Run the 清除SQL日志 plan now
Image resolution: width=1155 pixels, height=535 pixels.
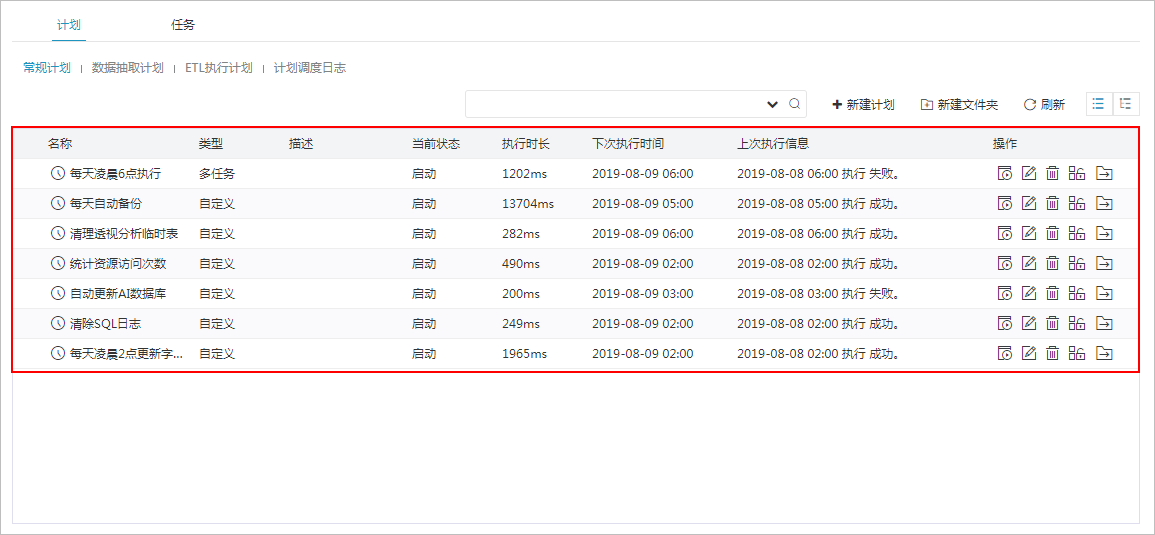[1005, 324]
